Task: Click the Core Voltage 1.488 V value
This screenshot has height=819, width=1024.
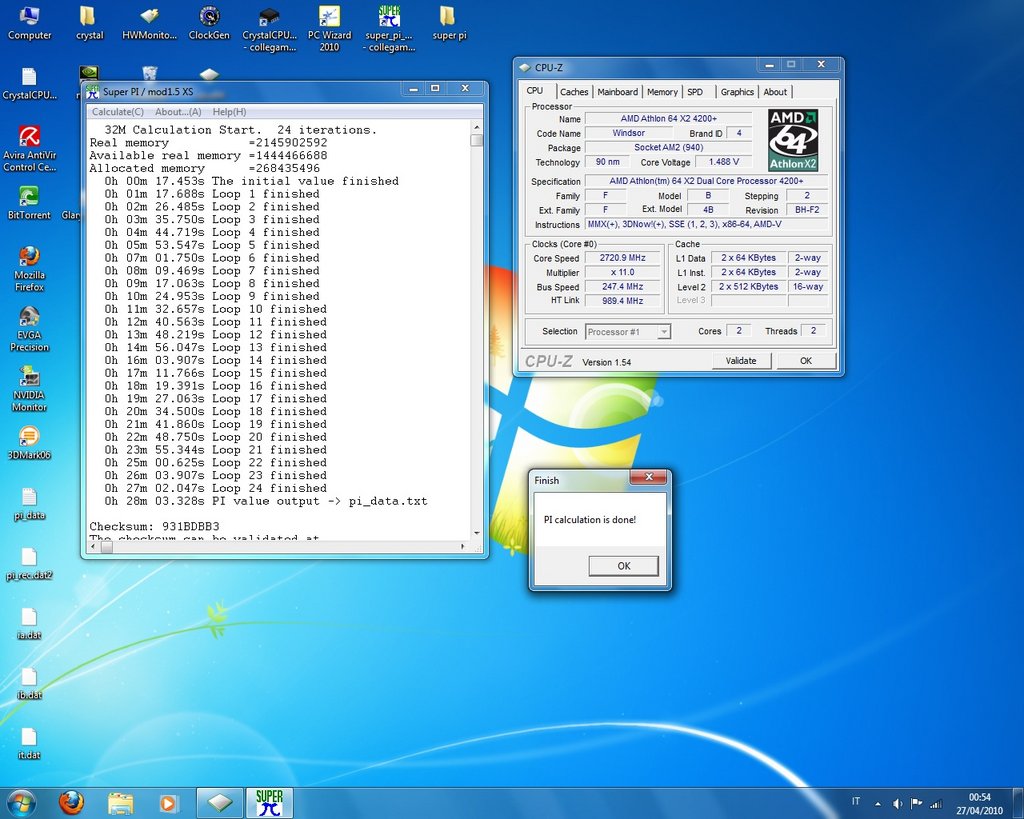Action: (723, 162)
